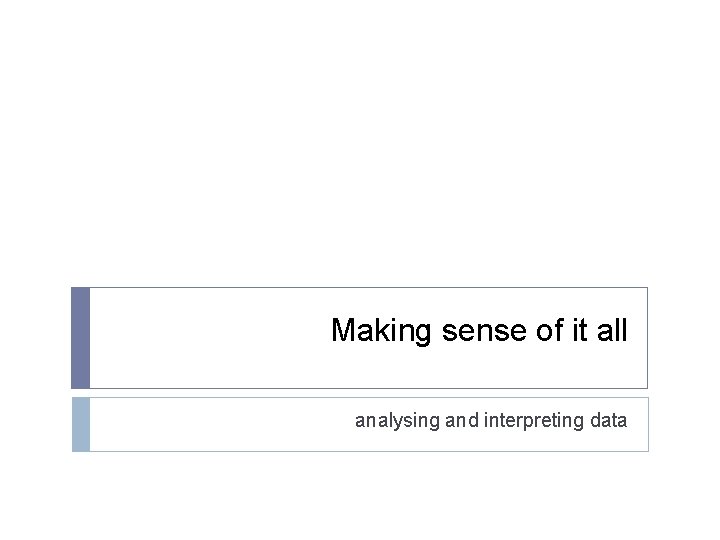The height and width of the screenshot is (540, 720).
Task: Click the blank area below the subtitle box
Action: pos(360,495)
